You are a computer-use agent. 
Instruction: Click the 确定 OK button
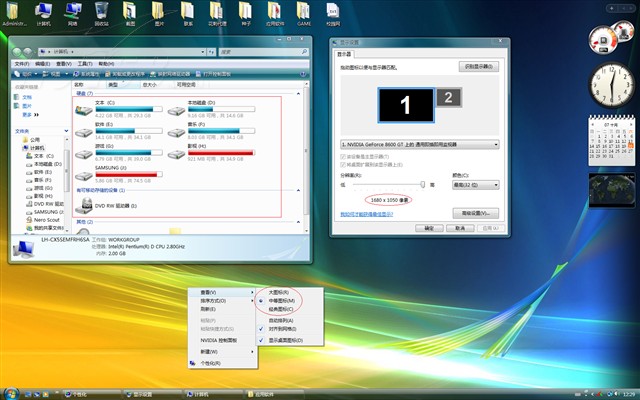coord(429,228)
